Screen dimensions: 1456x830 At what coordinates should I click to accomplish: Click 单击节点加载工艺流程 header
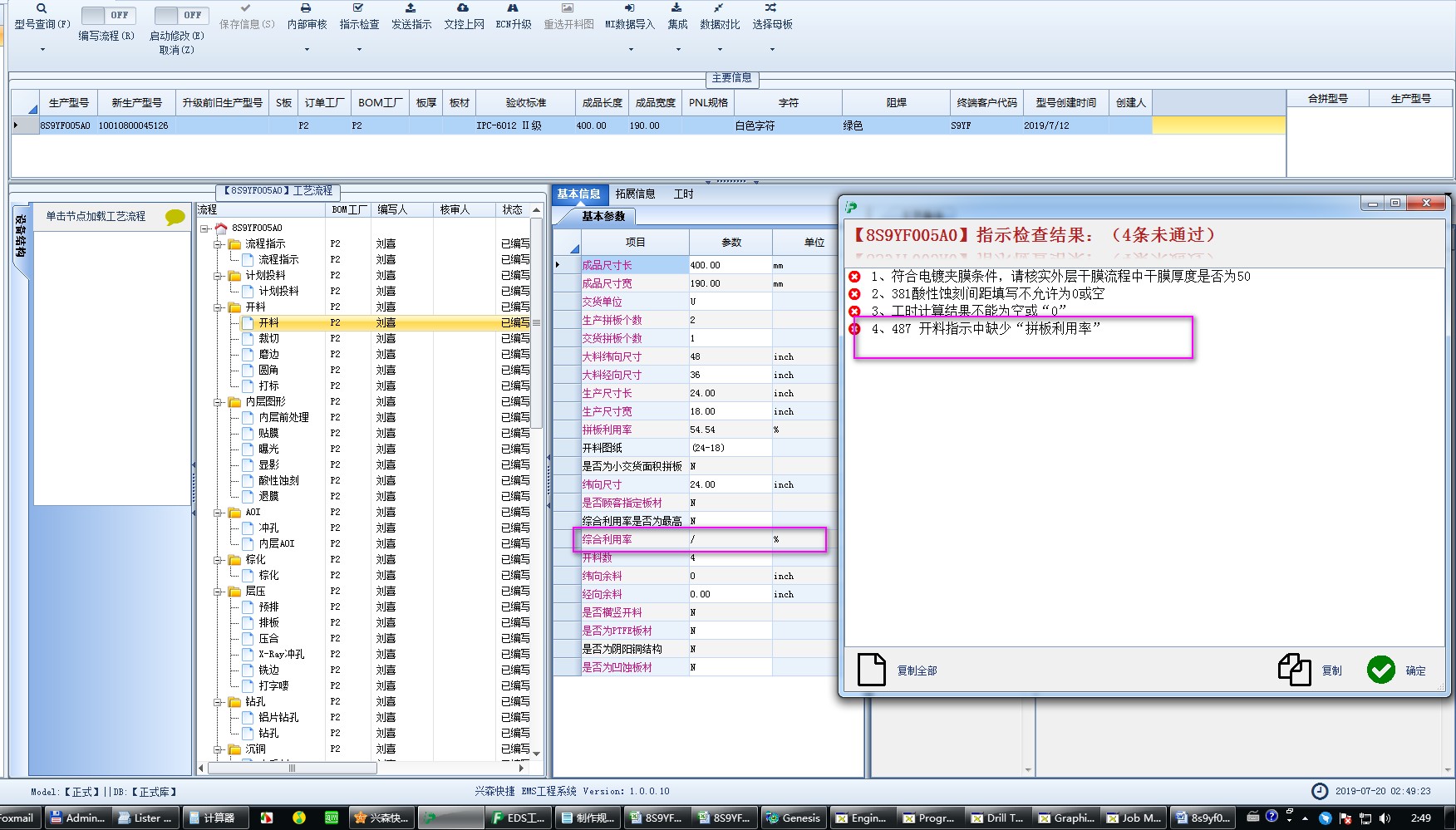pos(96,216)
